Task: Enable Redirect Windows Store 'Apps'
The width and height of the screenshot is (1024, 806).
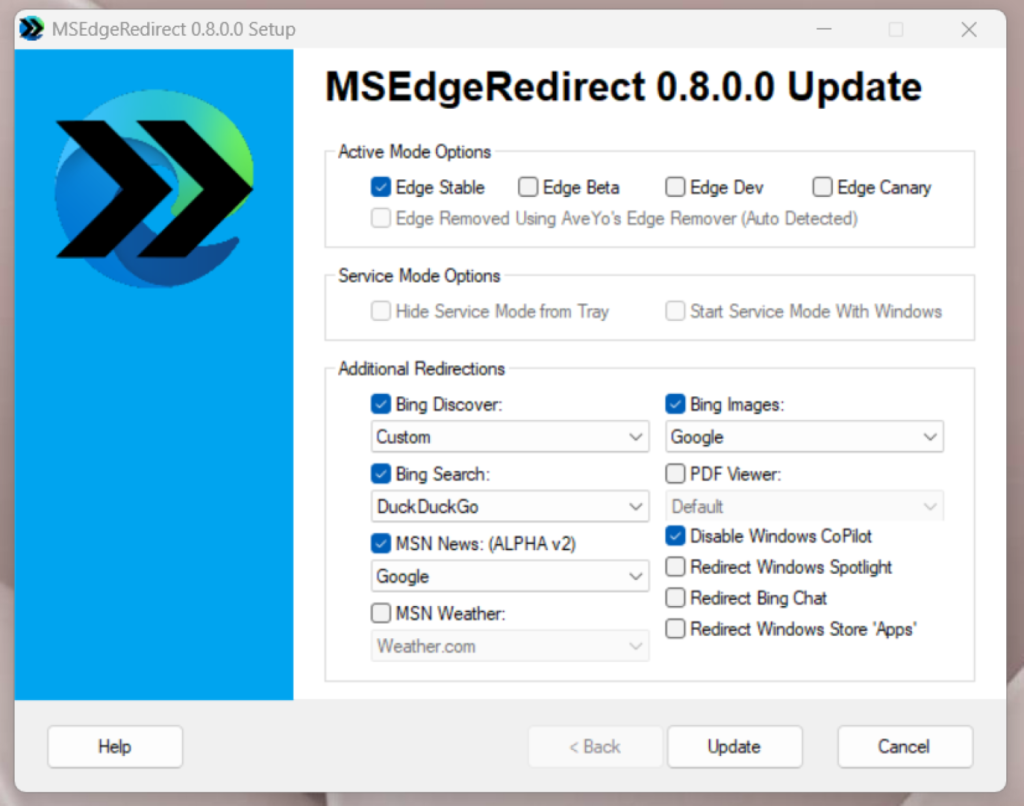Action: [675, 629]
